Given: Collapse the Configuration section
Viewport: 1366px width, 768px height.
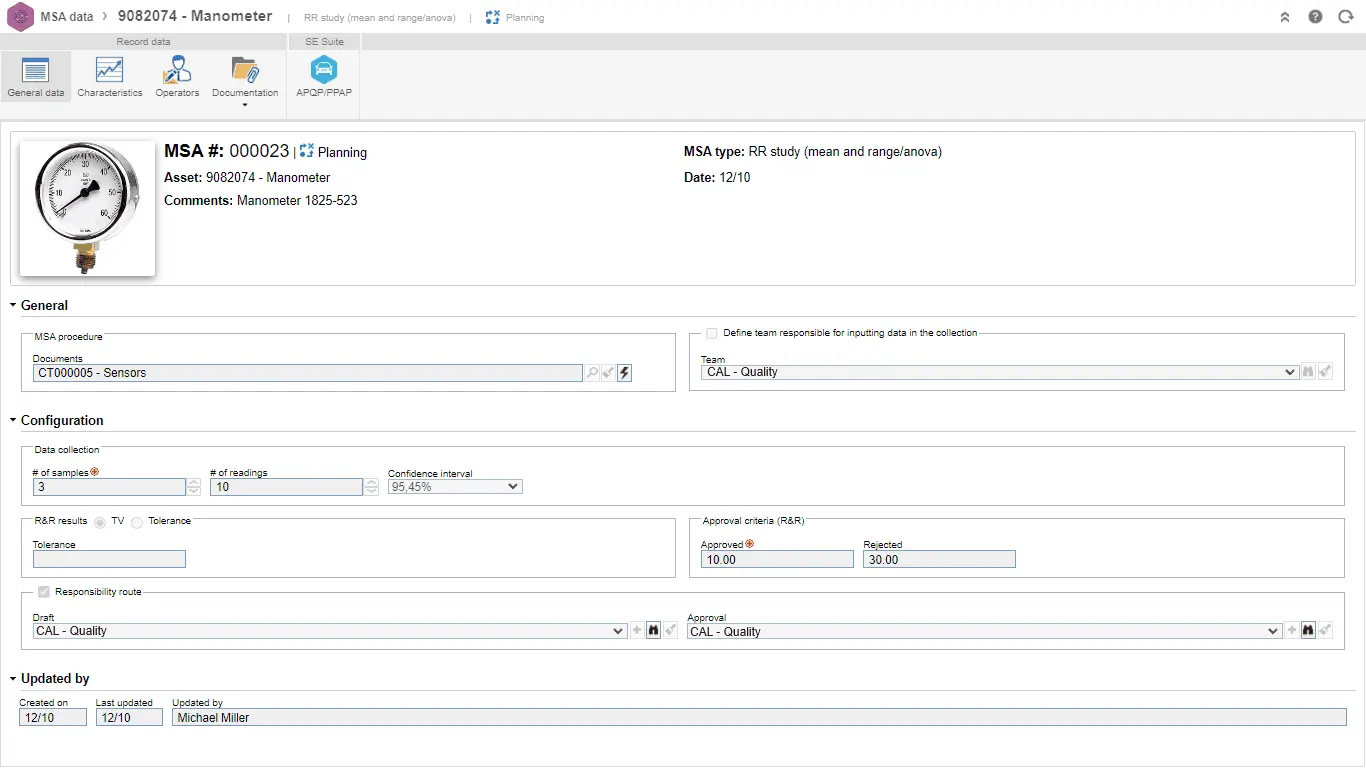Looking at the screenshot, I should coord(14,421).
